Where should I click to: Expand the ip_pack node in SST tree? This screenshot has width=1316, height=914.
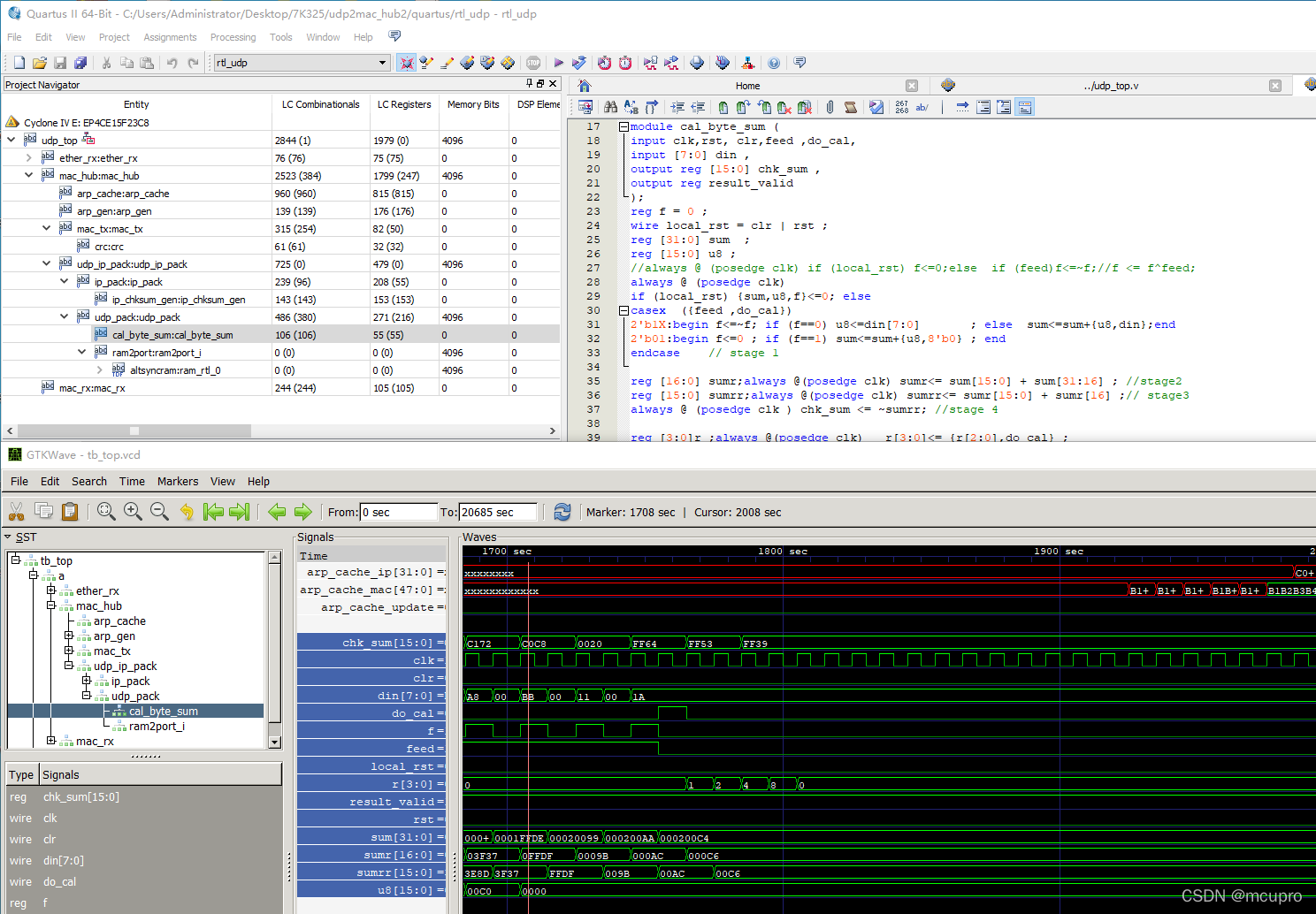tap(86, 681)
